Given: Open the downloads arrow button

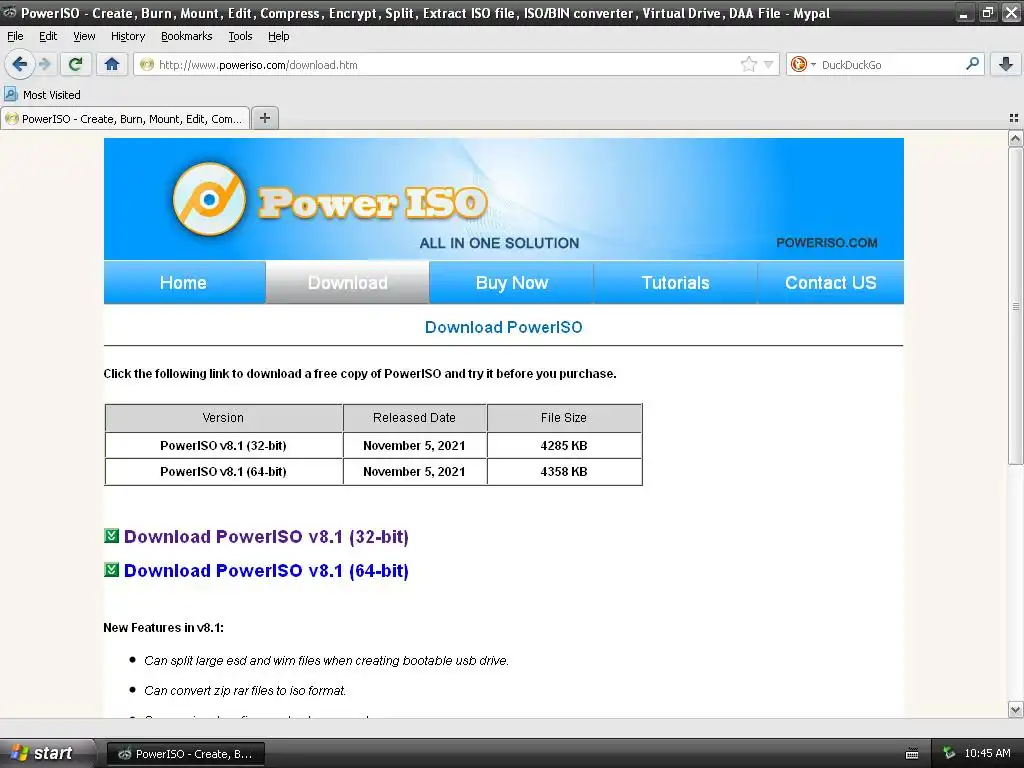Looking at the screenshot, I should [x=1006, y=64].
